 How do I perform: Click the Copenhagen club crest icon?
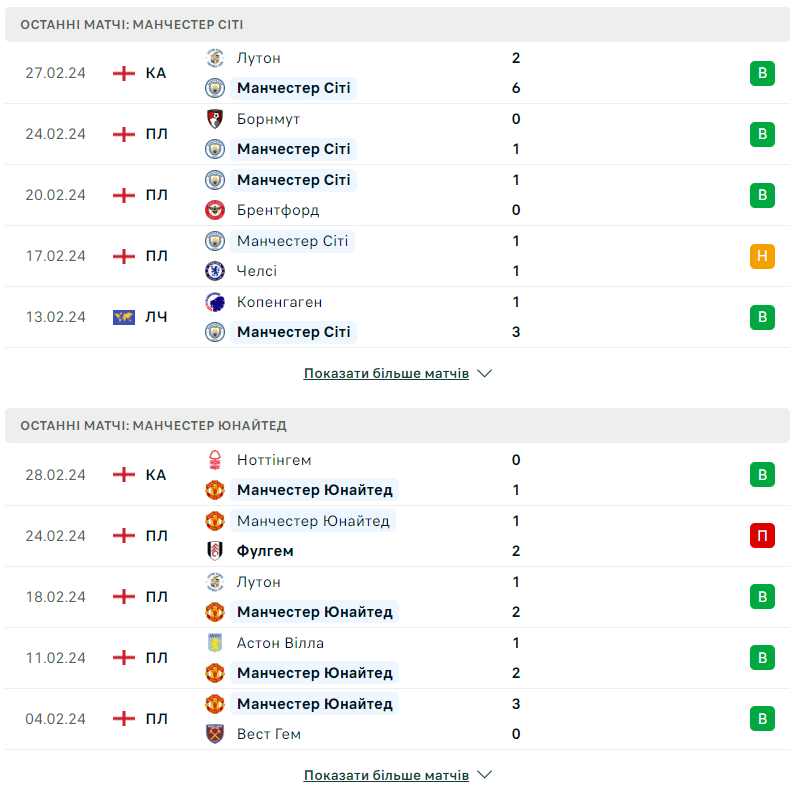(x=215, y=302)
